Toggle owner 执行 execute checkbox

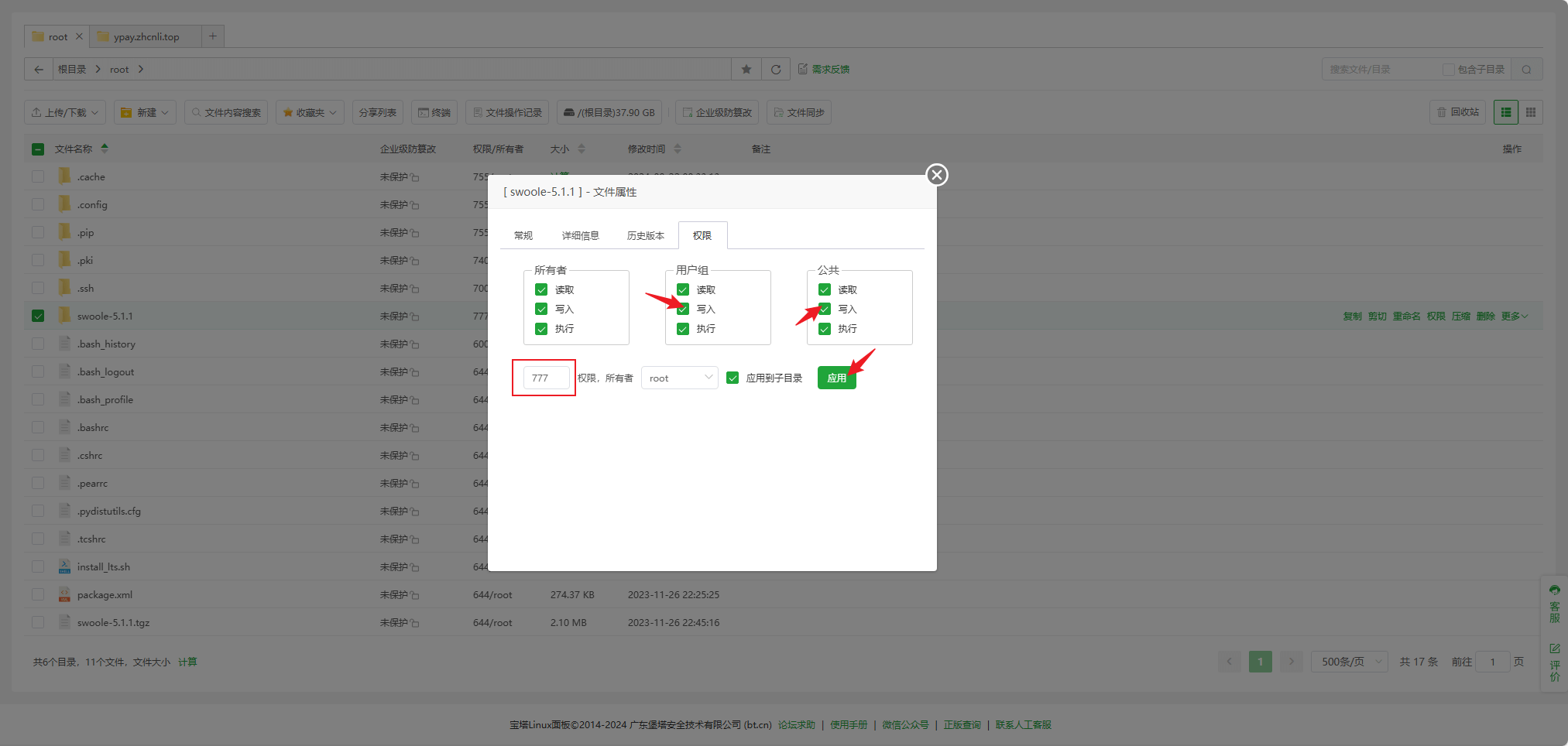pos(541,329)
